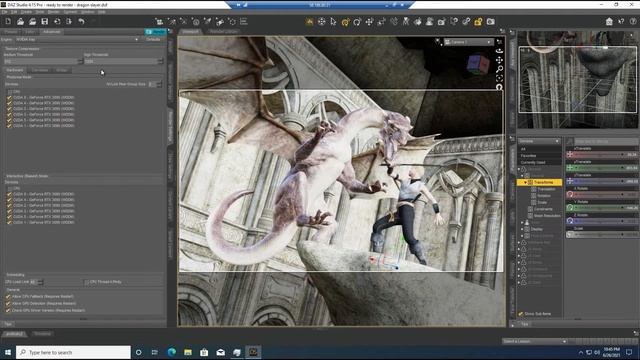Click the viewport Pan camera control icon
This screenshot has height=360, width=640.
[499, 60]
